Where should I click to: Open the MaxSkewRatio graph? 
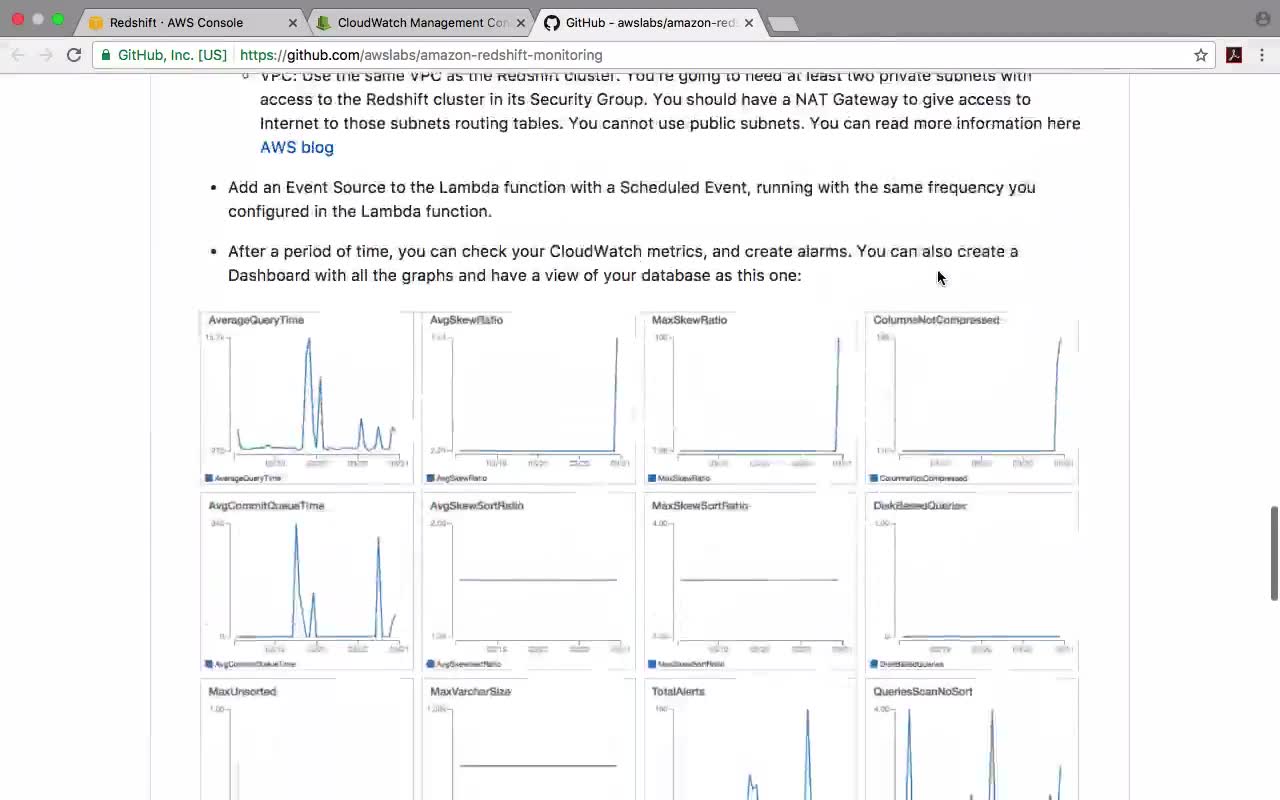(x=751, y=398)
